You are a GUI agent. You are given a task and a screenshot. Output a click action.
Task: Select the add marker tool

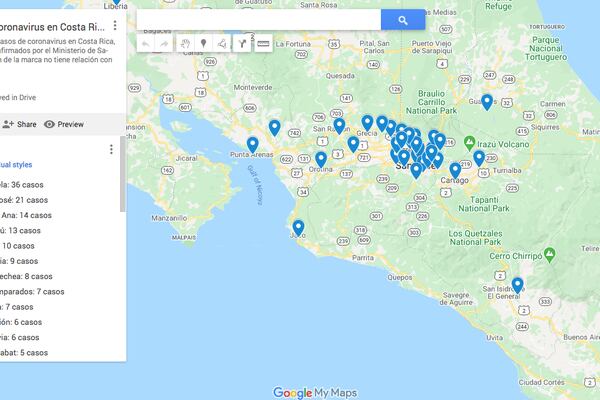pyautogui.click(x=204, y=44)
